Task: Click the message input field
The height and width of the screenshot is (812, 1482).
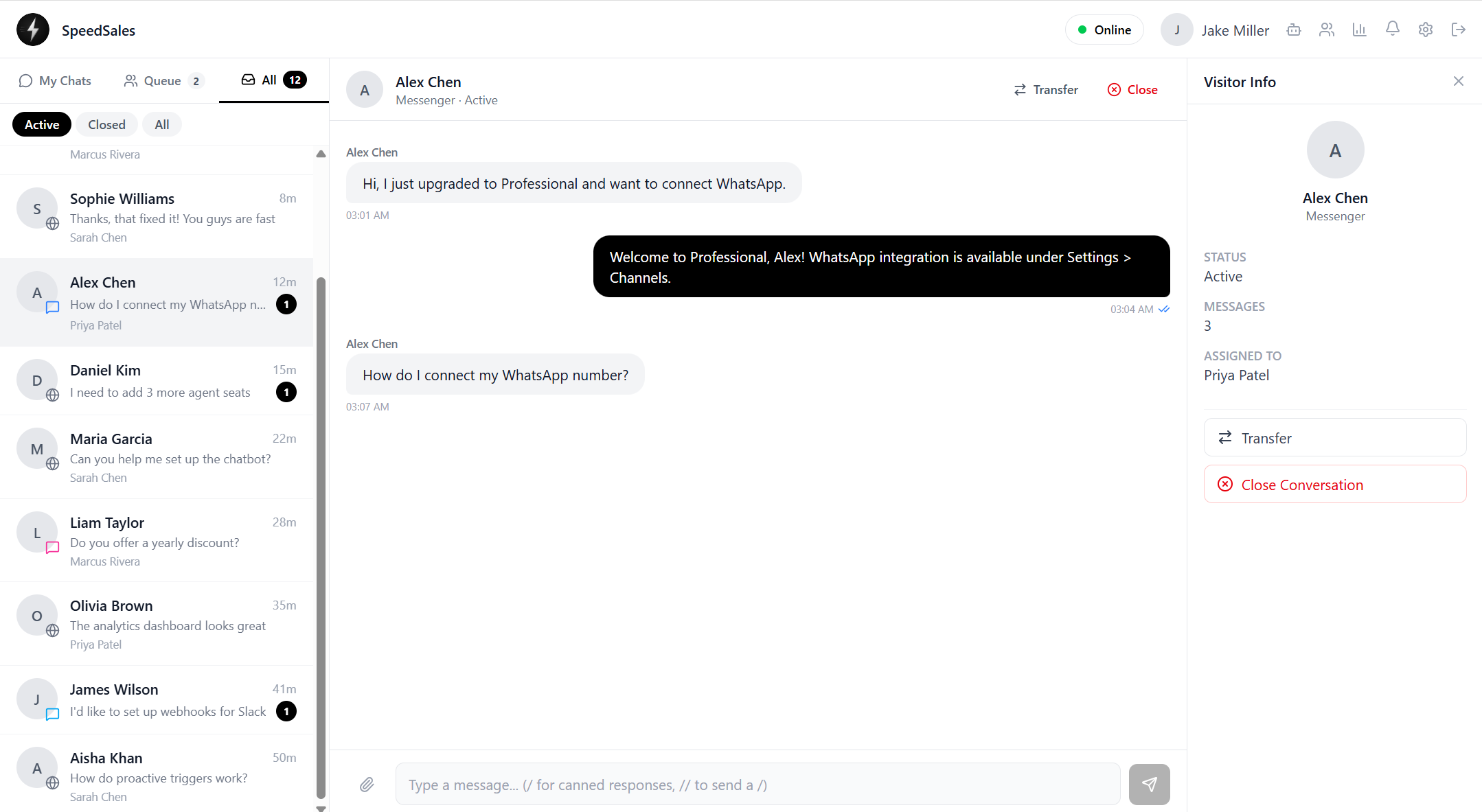Action: [757, 785]
